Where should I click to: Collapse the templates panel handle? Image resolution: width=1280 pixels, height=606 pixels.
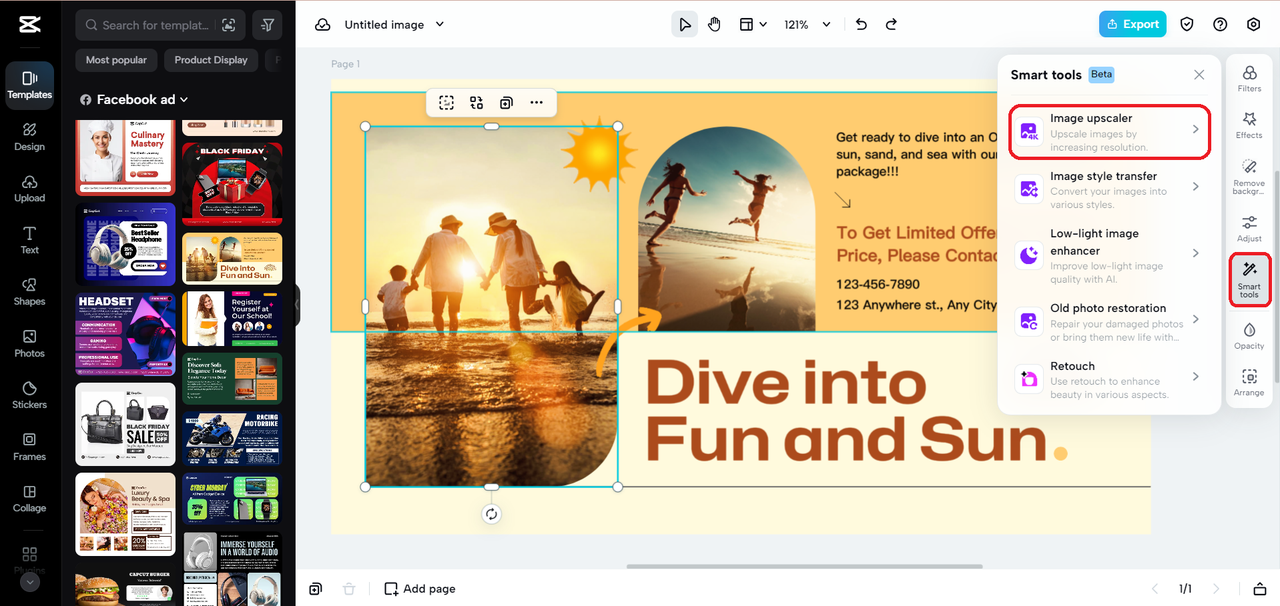point(297,303)
